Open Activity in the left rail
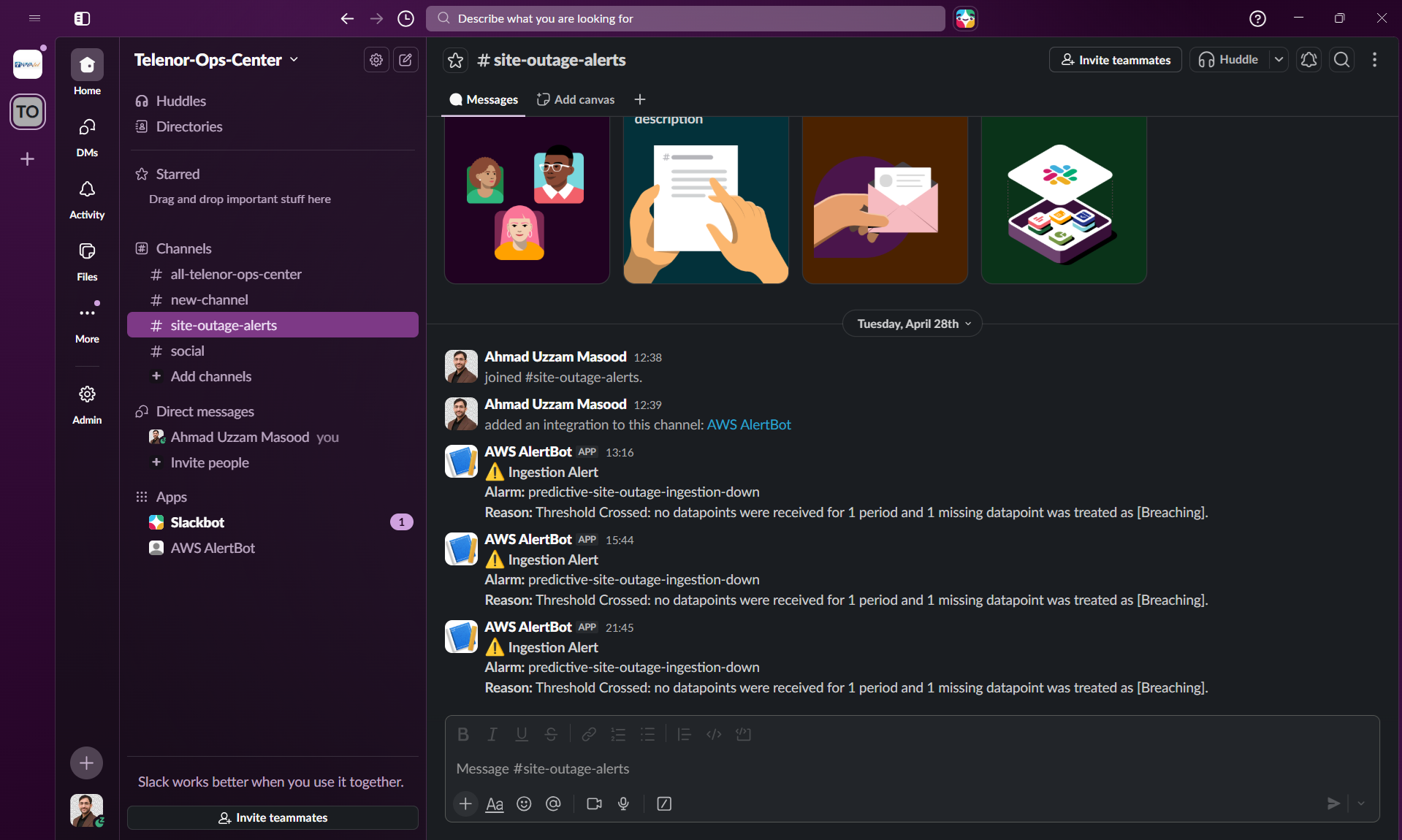The width and height of the screenshot is (1402, 840). pos(87,199)
